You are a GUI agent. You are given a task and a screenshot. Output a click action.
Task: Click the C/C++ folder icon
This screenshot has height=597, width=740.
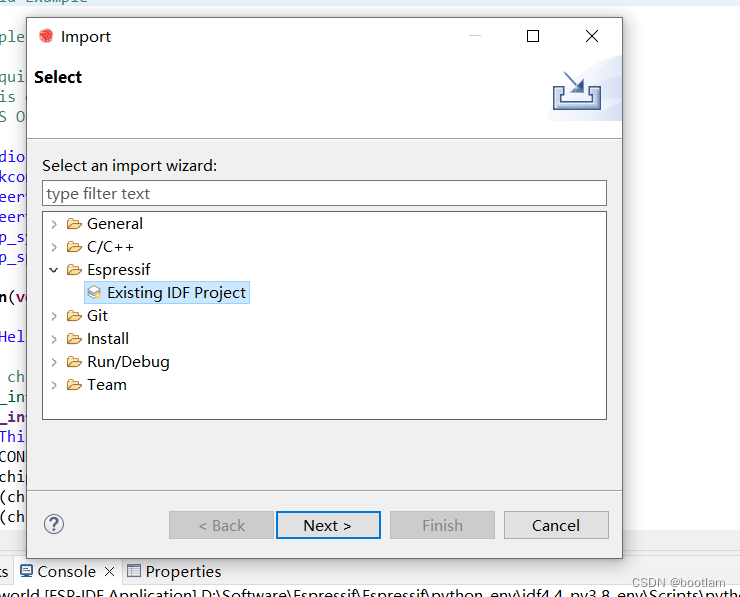[74, 247]
